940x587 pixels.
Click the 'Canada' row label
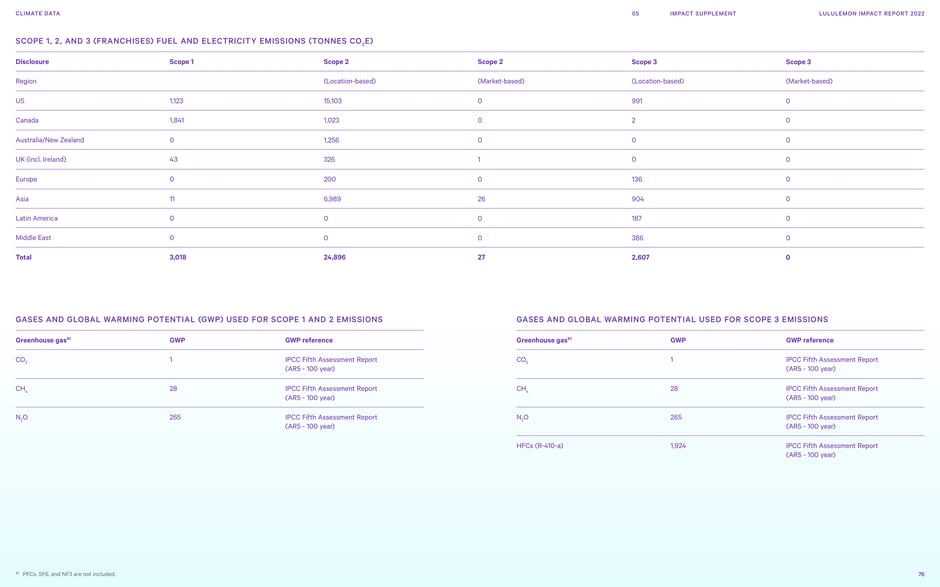click(27, 121)
